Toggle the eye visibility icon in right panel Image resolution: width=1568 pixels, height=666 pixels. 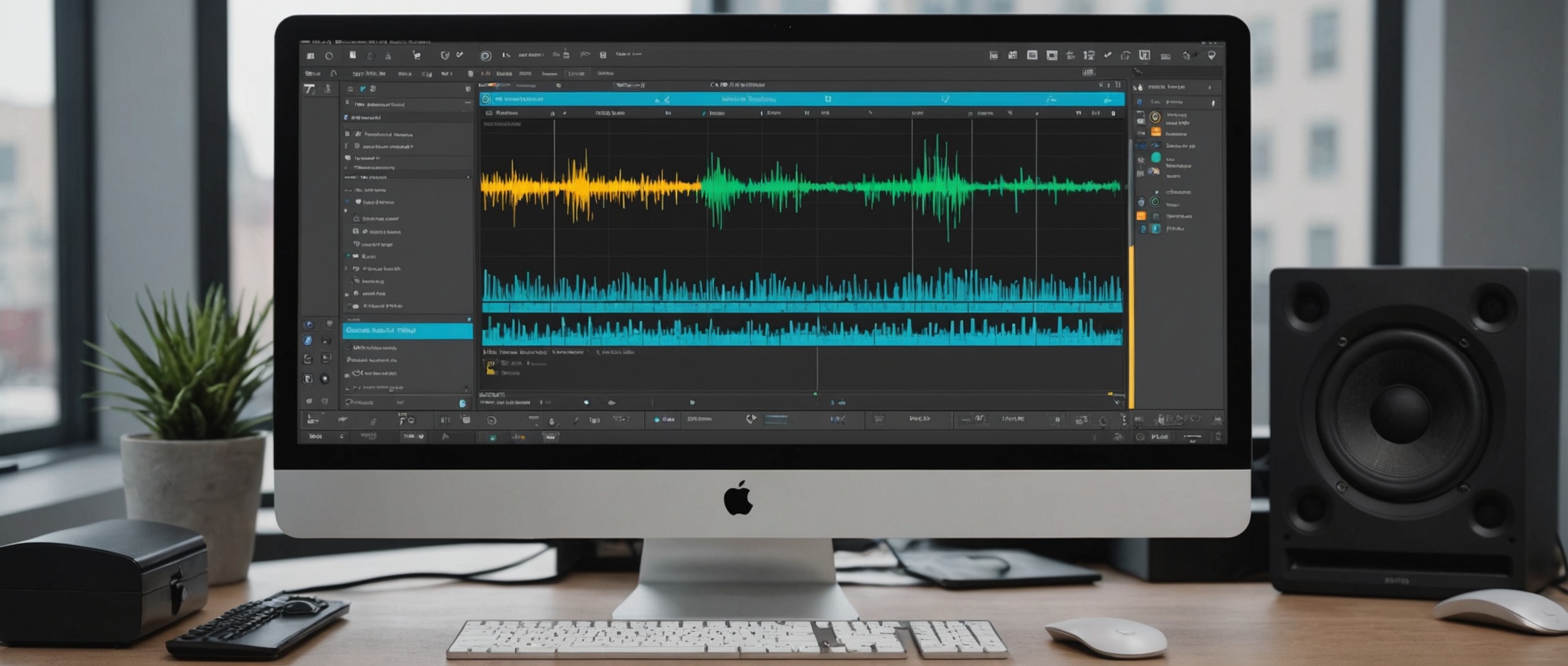tap(1155, 146)
